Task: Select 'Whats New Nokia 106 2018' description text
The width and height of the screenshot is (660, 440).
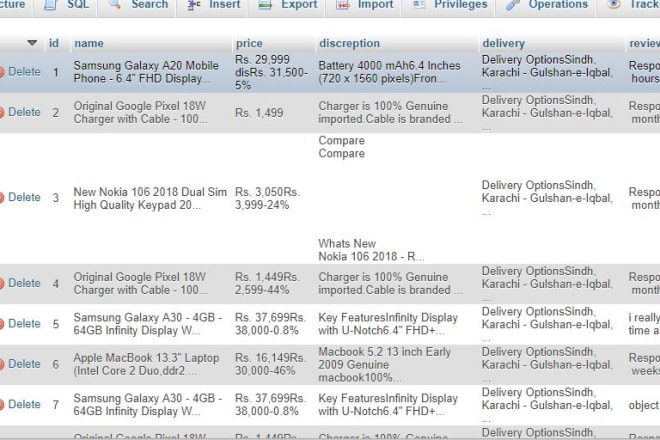Action: click(x=371, y=250)
